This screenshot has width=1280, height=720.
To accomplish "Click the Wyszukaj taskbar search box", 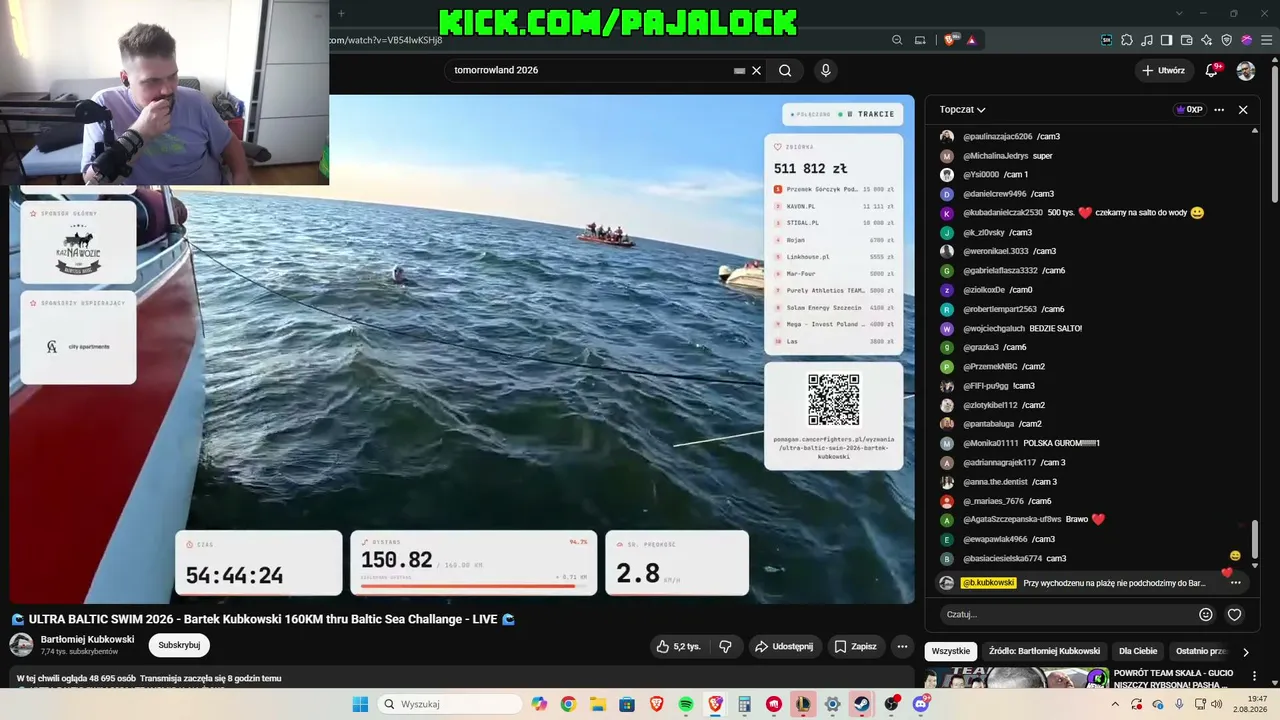I will [x=449, y=704].
